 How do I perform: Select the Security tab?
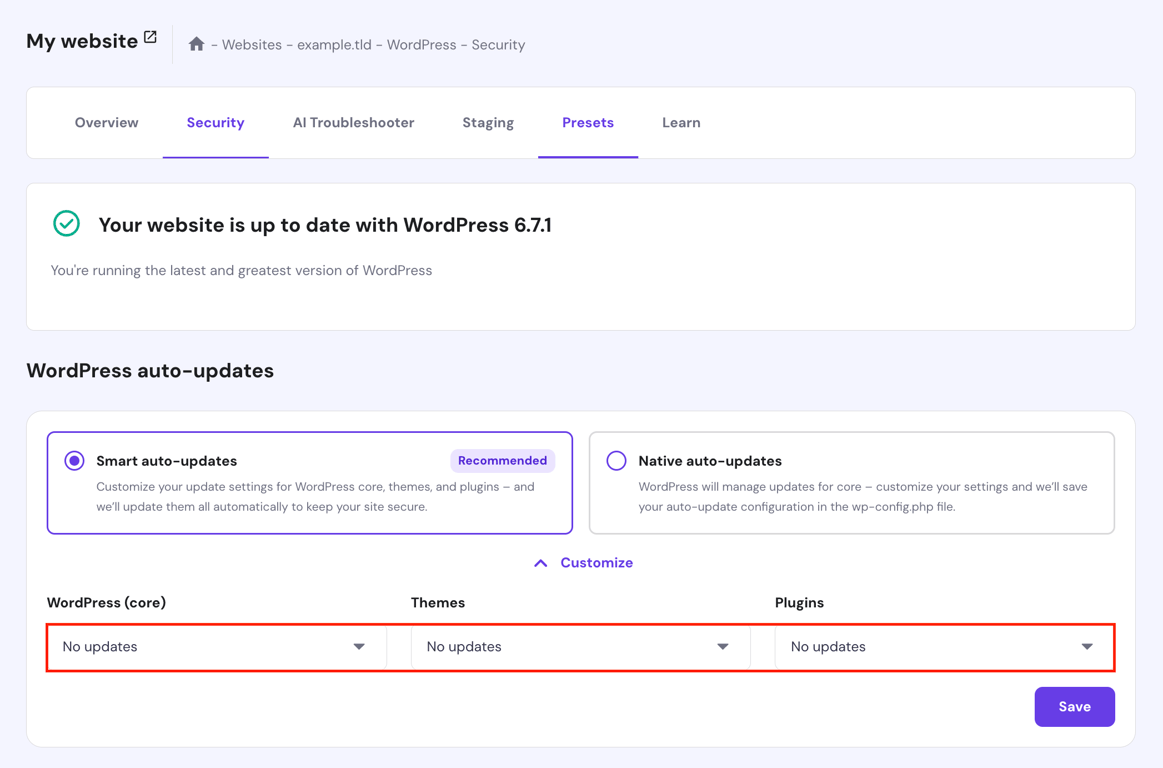click(215, 122)
